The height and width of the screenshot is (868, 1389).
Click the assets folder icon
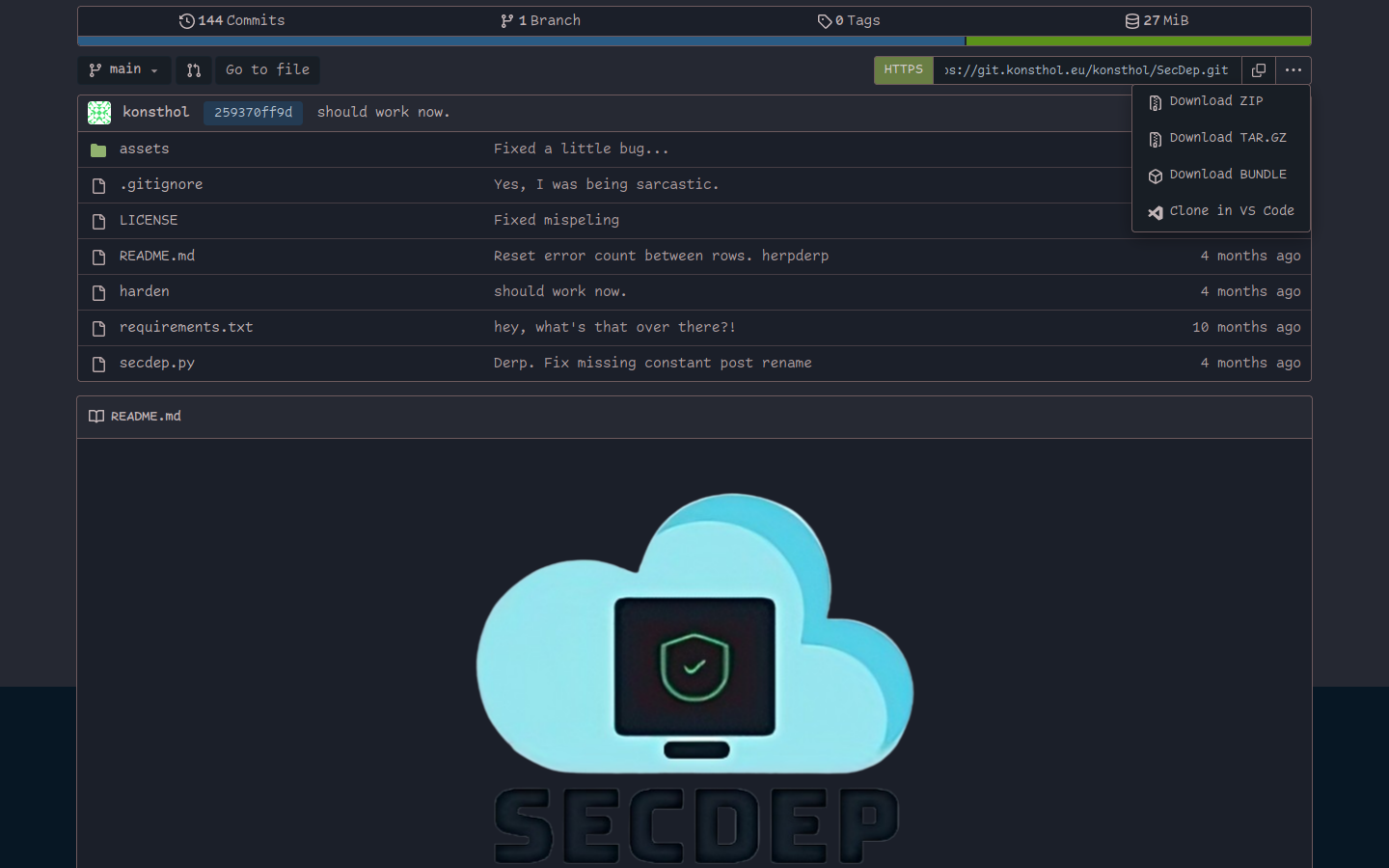tap(98, 149)
